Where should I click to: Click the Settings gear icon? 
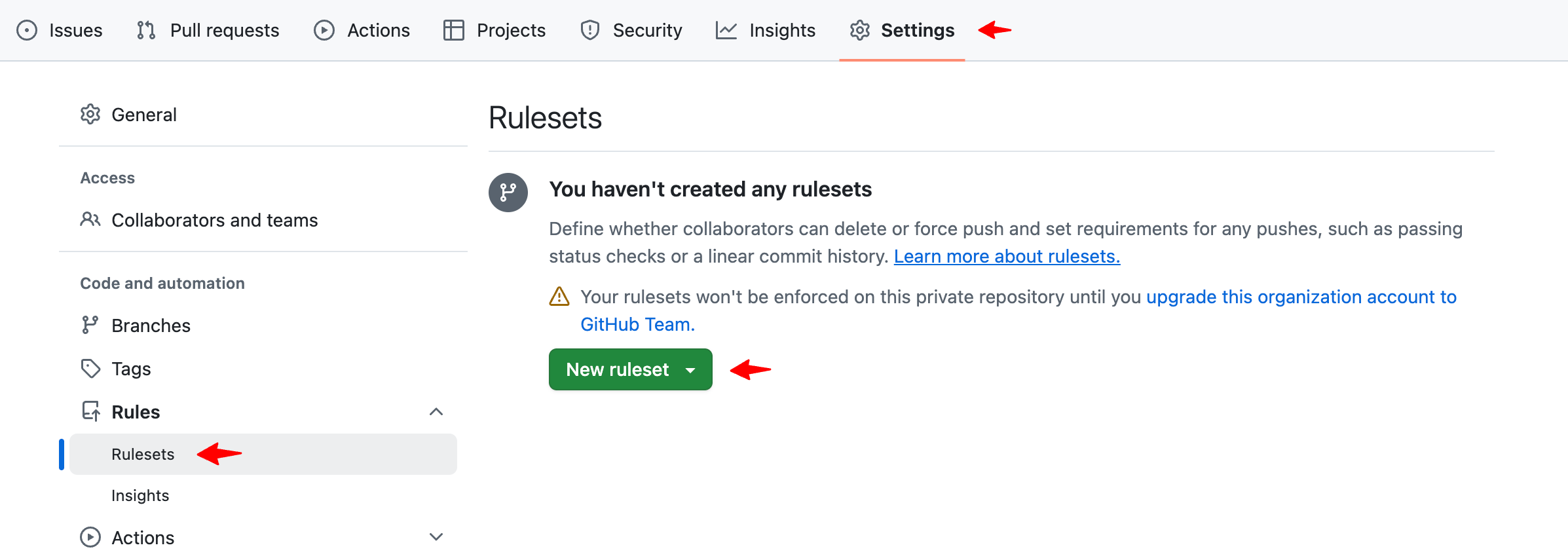(x=859, y=29)
